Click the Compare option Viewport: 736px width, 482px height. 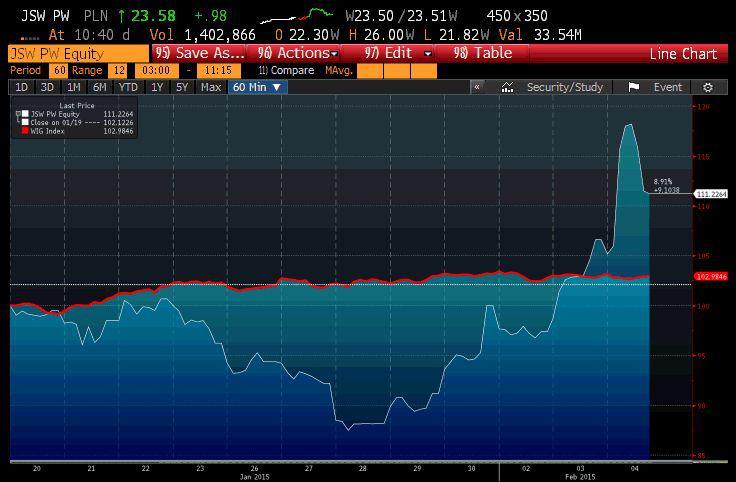point(285,71)
